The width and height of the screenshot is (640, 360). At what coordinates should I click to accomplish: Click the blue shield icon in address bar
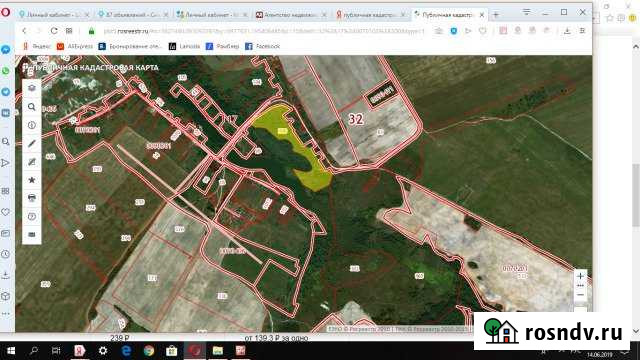coord(453,31)
